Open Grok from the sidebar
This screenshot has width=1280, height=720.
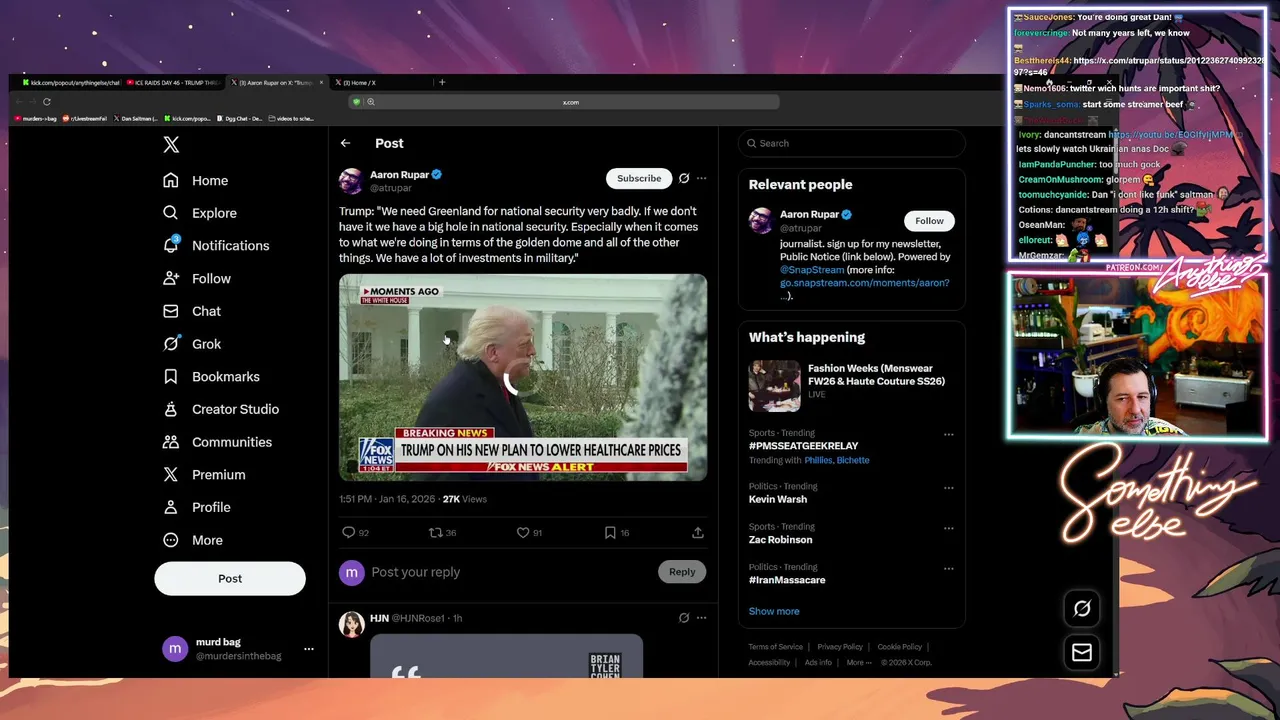(x=192, y=344)
